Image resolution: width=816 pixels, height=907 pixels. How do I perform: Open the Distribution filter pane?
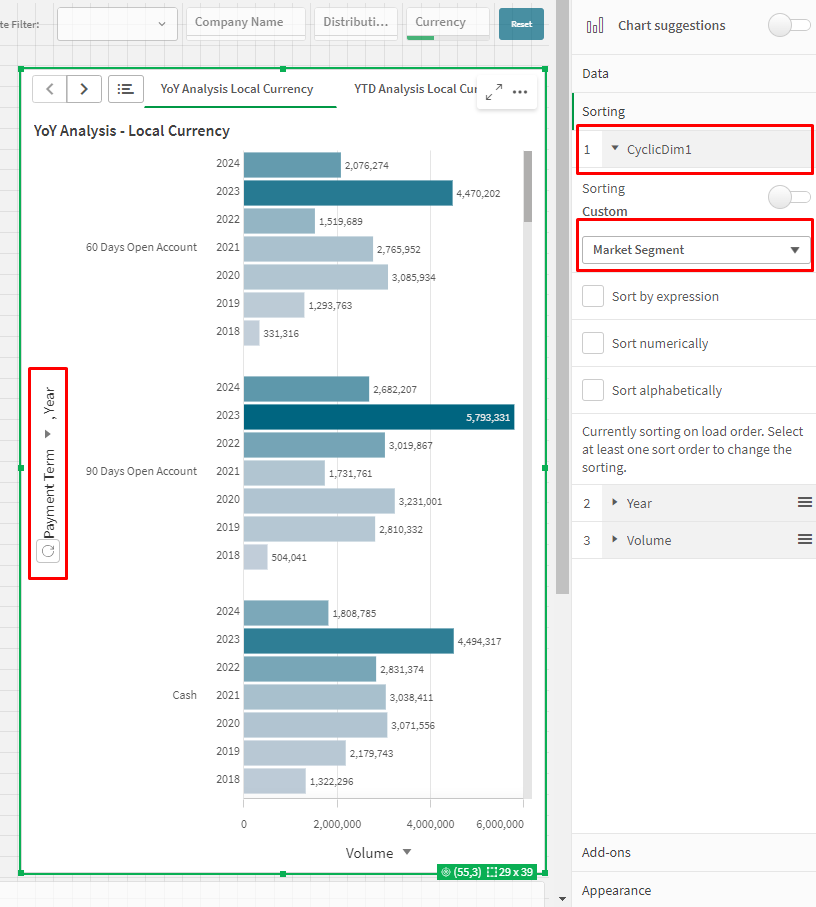coord(356,23)
